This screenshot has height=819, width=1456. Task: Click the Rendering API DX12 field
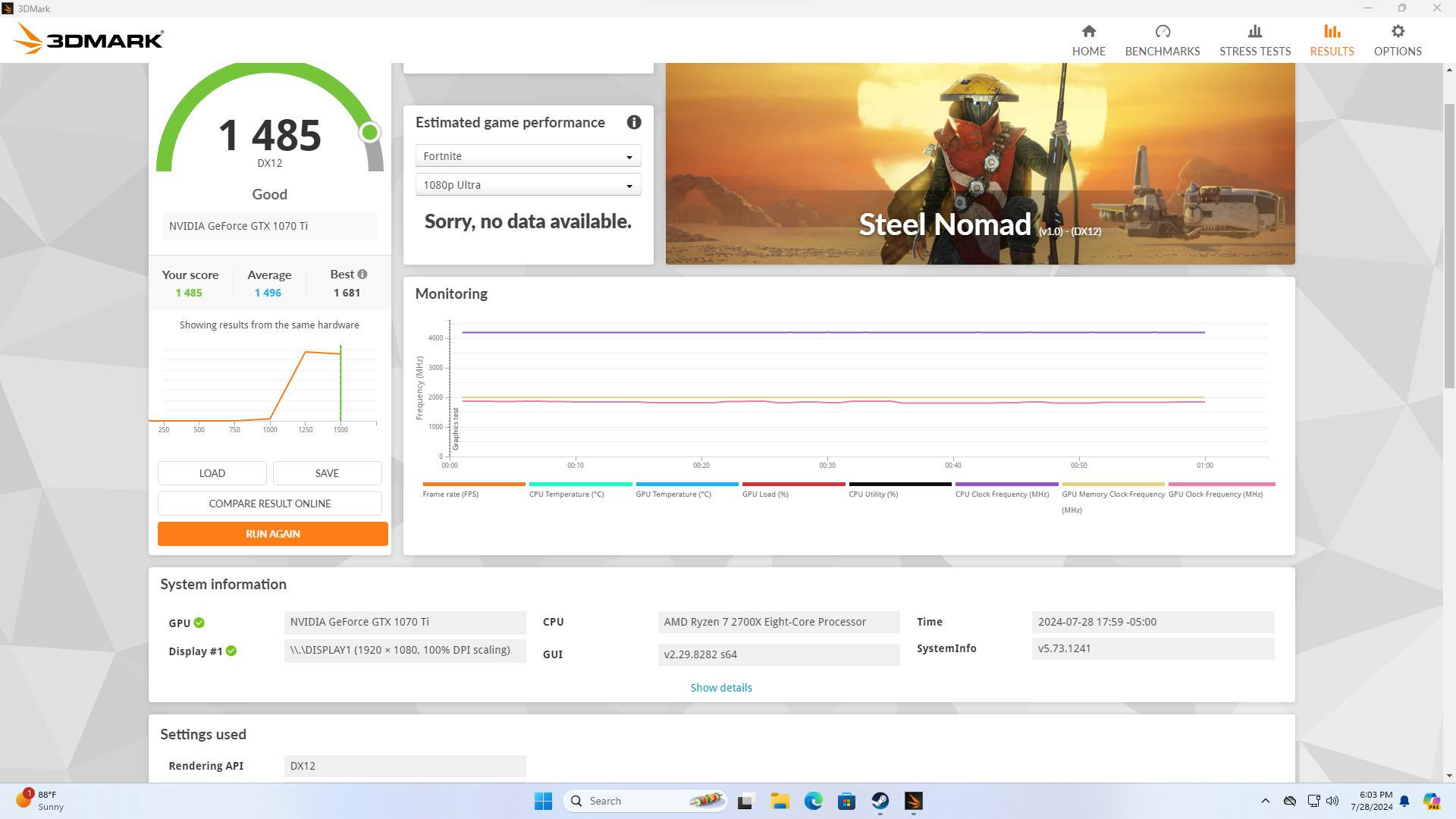pos(405,766)
